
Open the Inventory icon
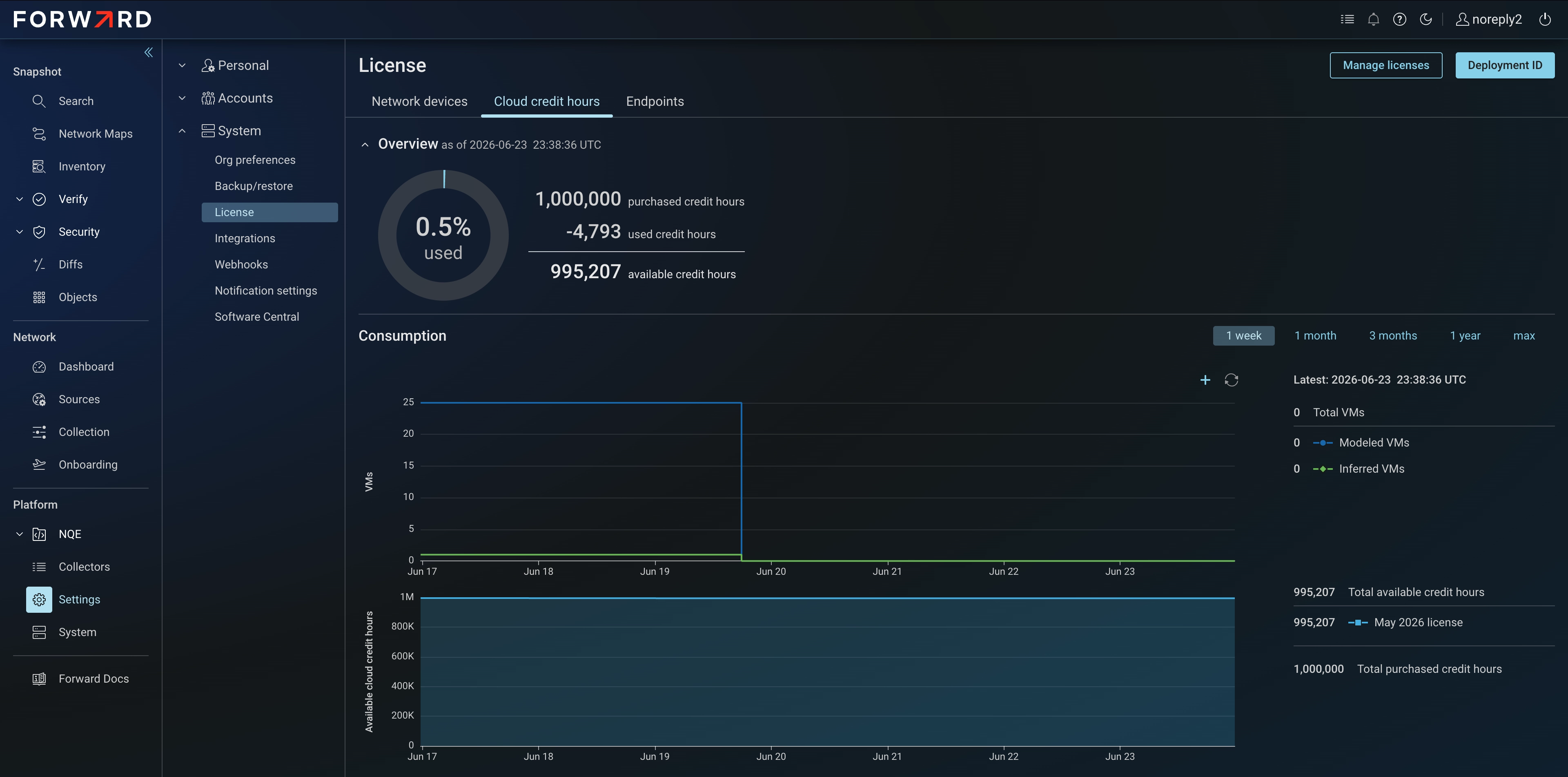[x=39, y=166]
